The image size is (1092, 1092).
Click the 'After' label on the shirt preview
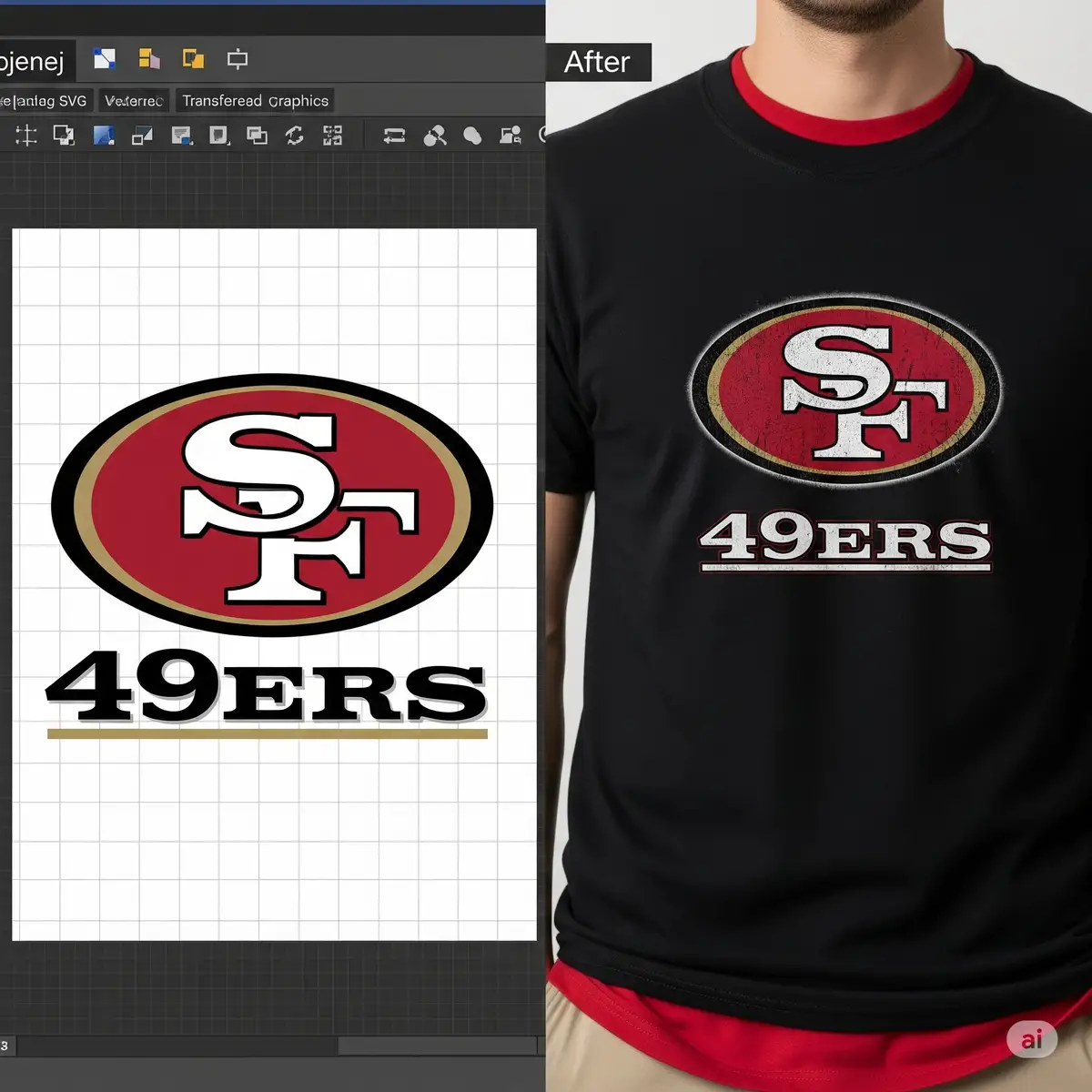pos(597,62)
